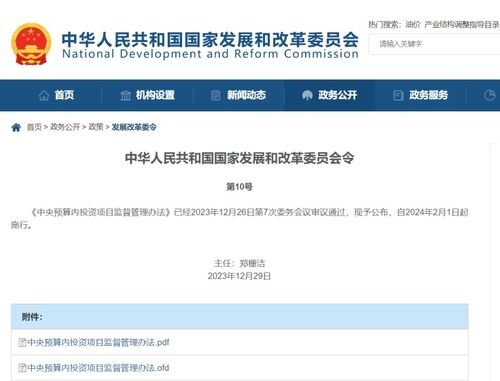Click National Development and Reform Commission text
The width and height of the screenshot is (500, 381).
pos(210,54)
